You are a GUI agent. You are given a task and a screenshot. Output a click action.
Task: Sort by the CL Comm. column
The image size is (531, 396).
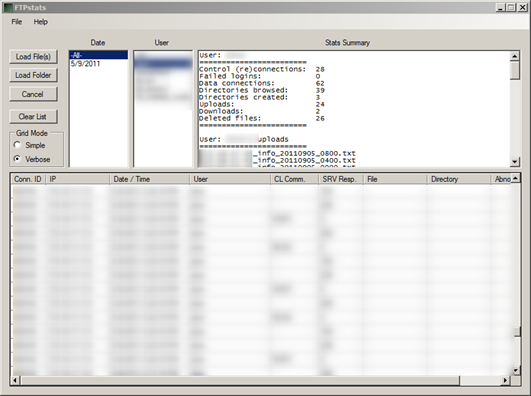(295, 179)
